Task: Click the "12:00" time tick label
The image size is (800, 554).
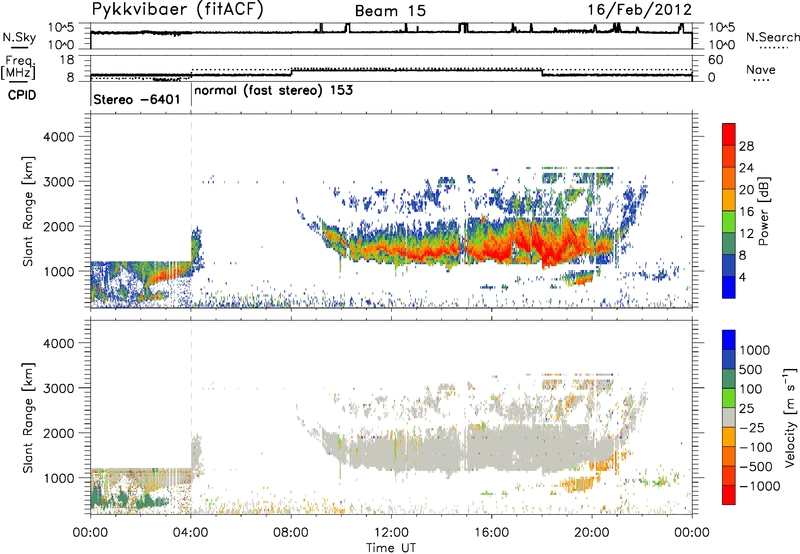Action: tap(391, 533)
